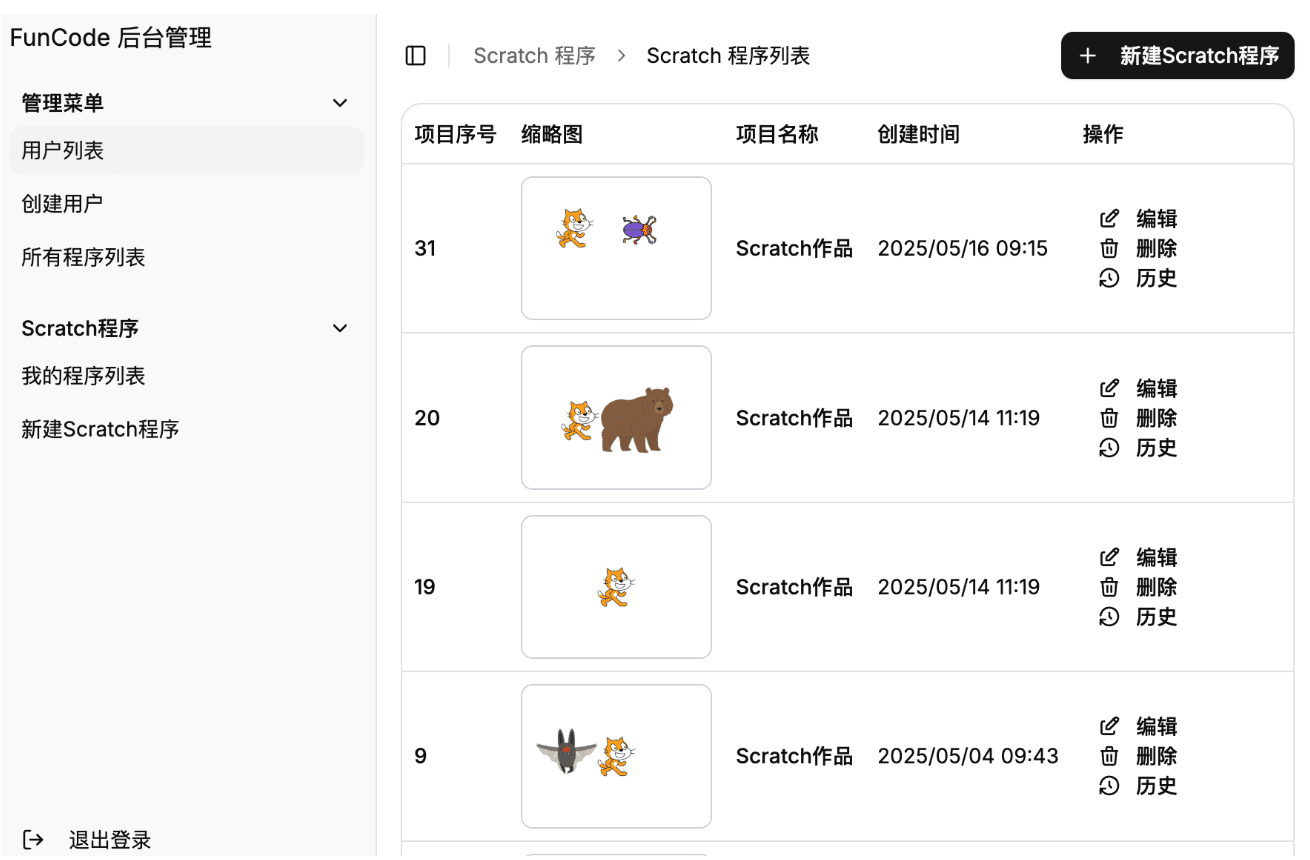Click the trash icon for project 20

click(1109, 418)
